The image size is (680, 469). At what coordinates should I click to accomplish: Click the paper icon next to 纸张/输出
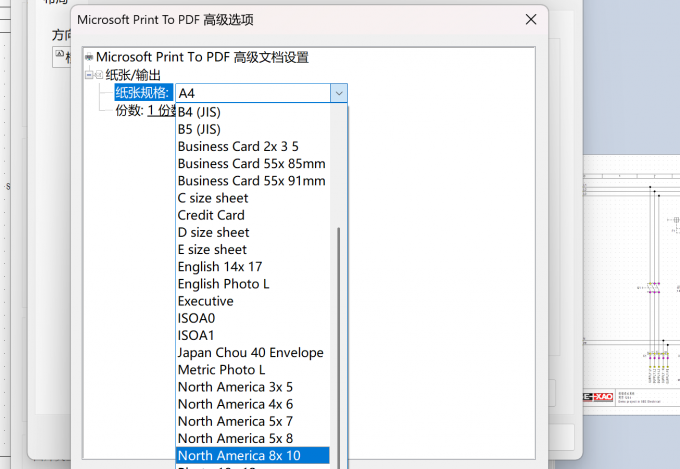tap(99, 75)
